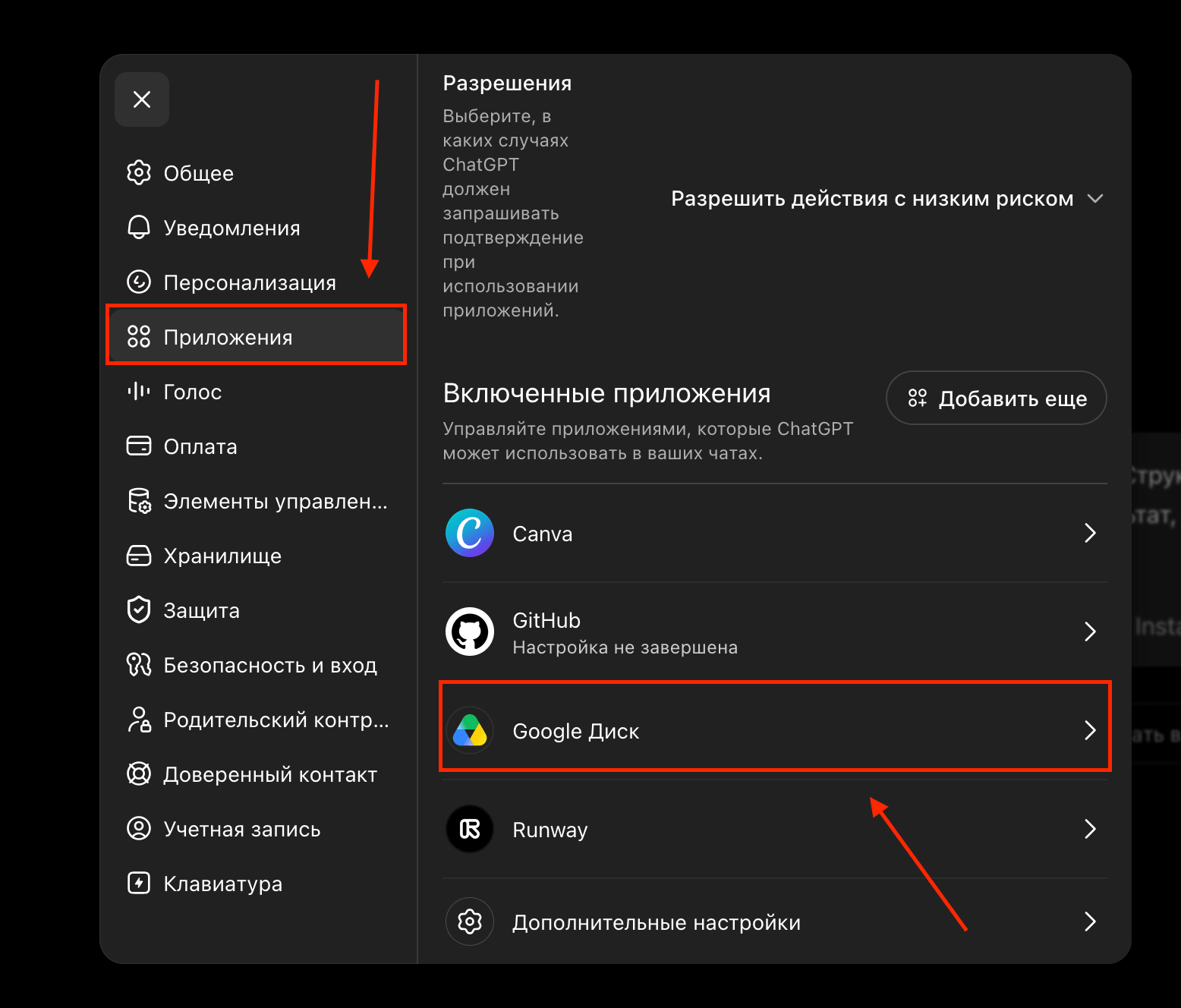Click the person-lock icon for Родительский контроль
Viewport: 1181px width, 1008px height.
click(139, 720)
